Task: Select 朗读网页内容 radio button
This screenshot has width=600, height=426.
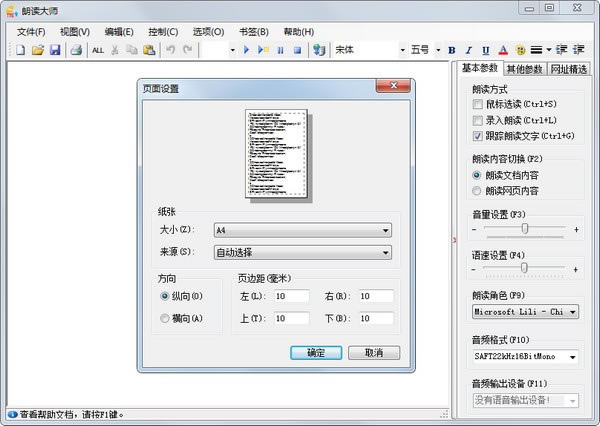Action: click(476, 191)
